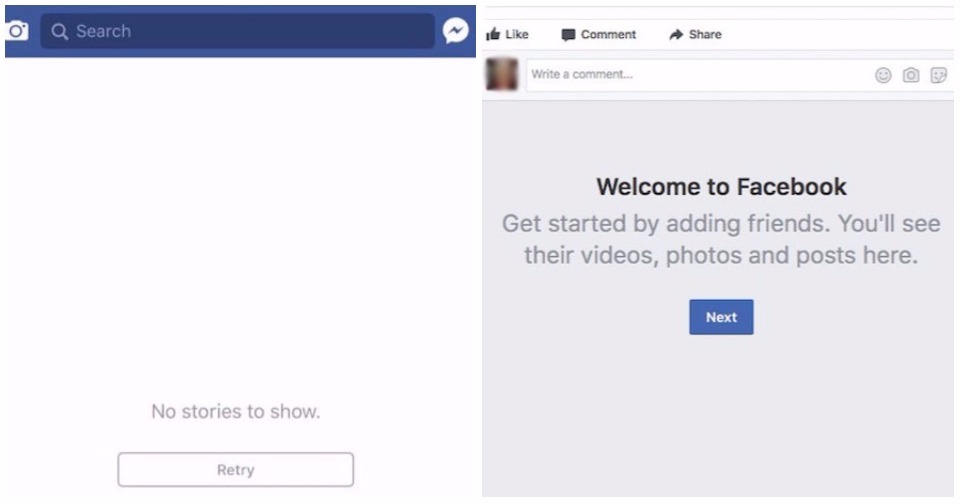Viewport: 960px width, 504px height.
Task: Open Messenger from the header icon
Action: coord(456,31)
